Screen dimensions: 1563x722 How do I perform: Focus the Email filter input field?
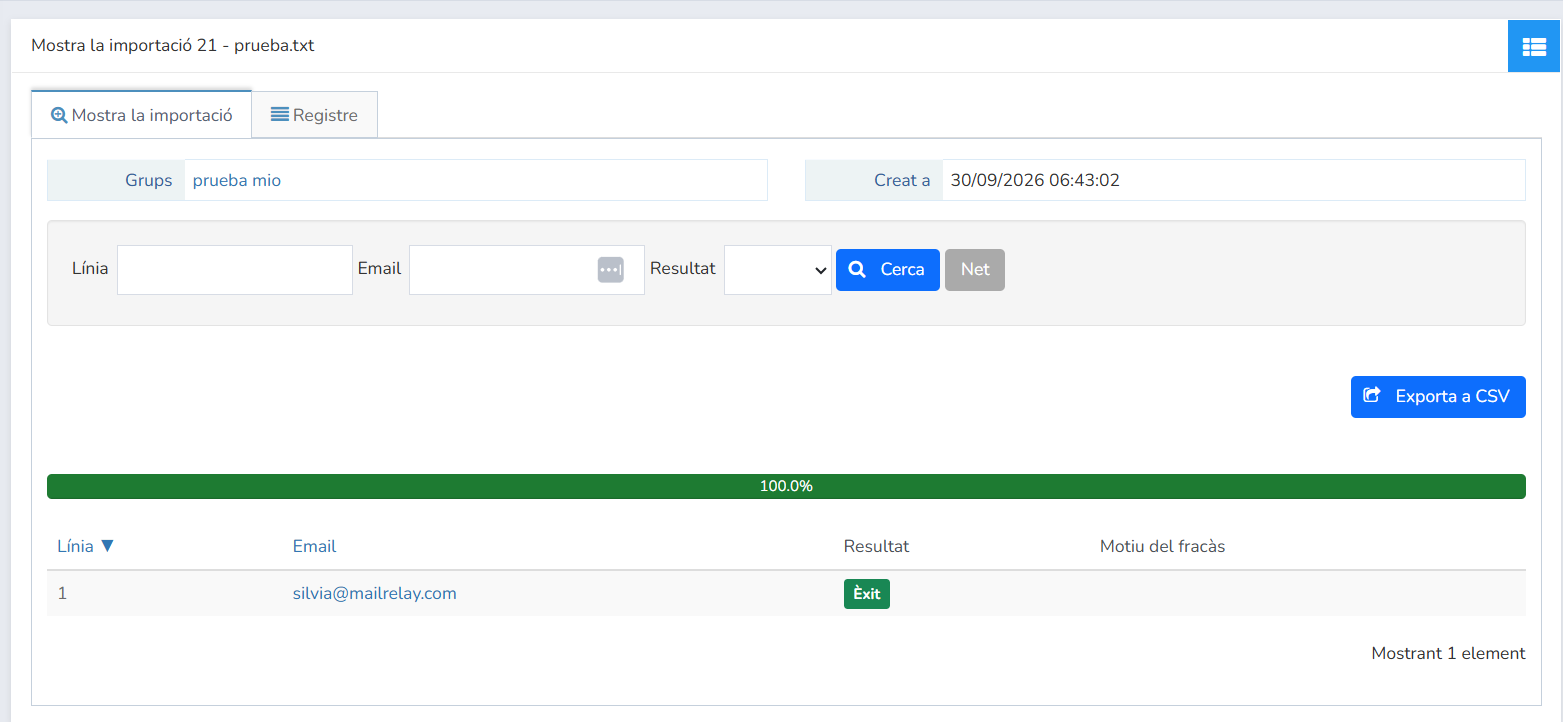(527, 270)
